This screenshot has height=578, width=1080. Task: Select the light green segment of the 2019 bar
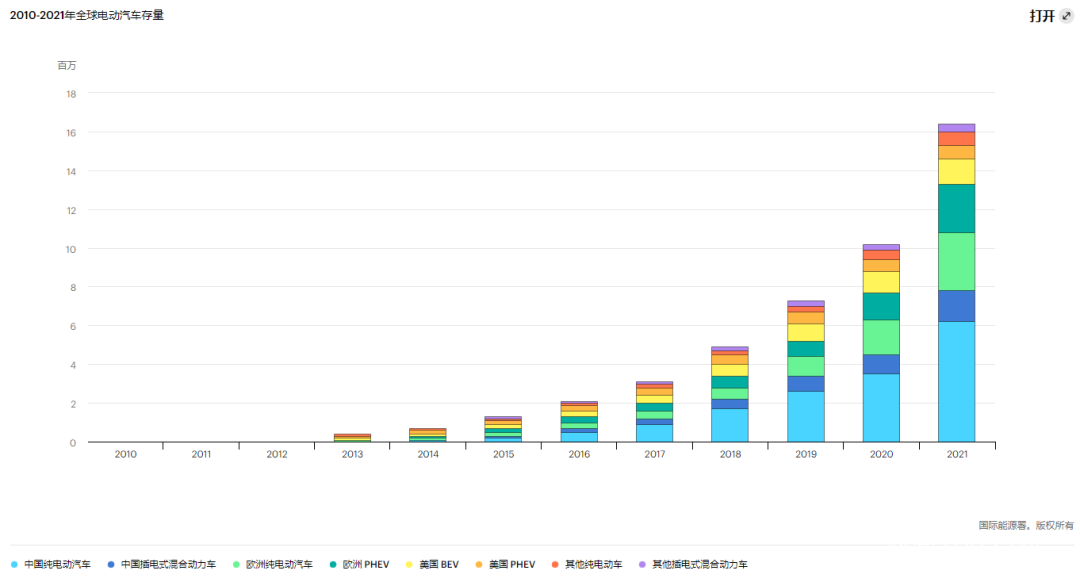point(806,367)
